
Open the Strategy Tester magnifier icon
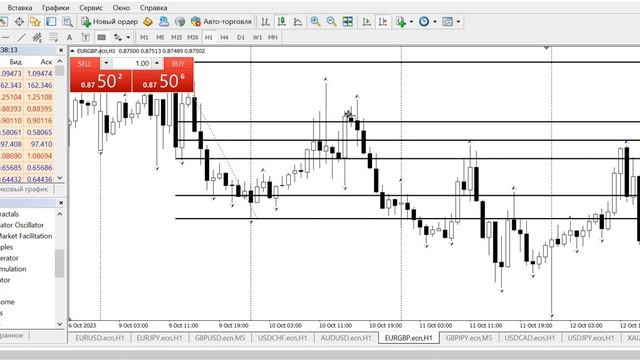coord(67,22)
